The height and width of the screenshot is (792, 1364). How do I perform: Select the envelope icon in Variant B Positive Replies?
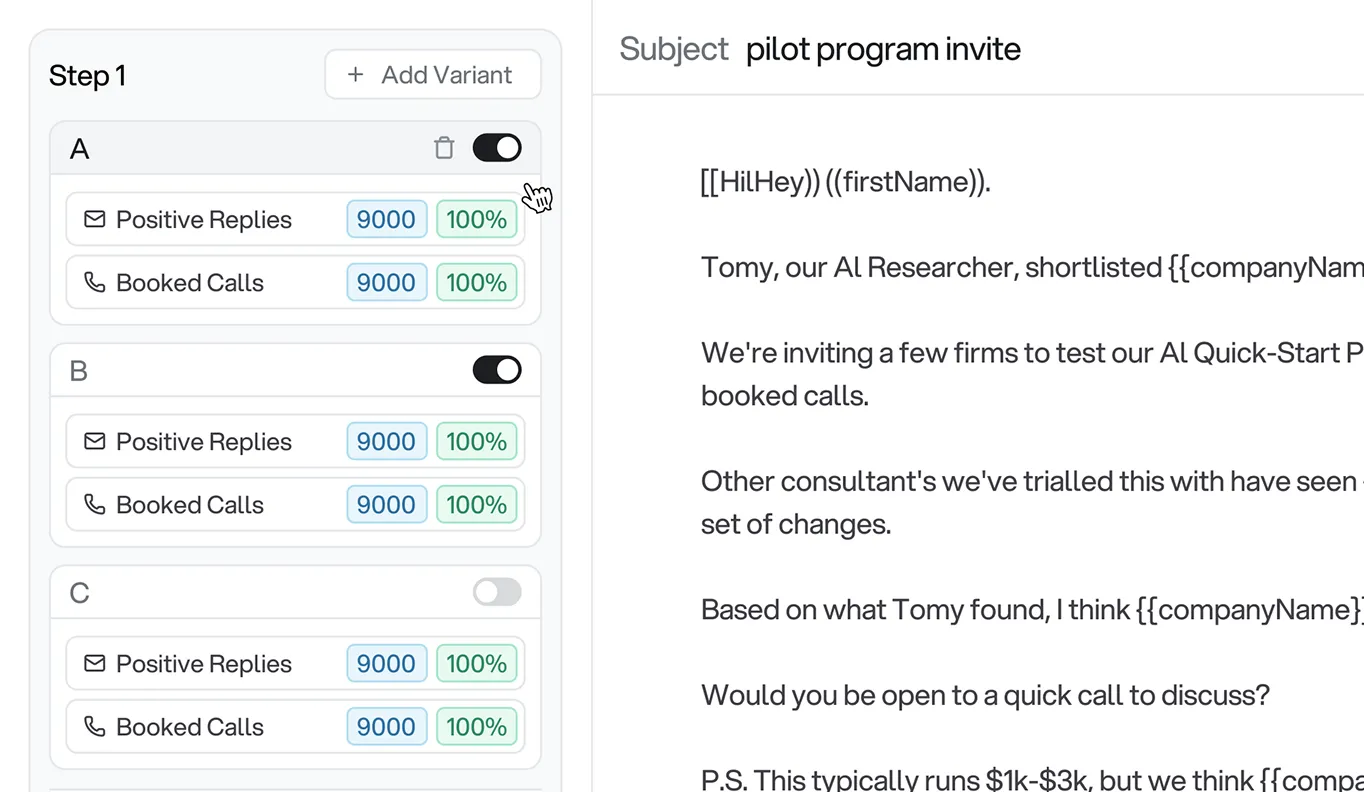pos(93,441)
